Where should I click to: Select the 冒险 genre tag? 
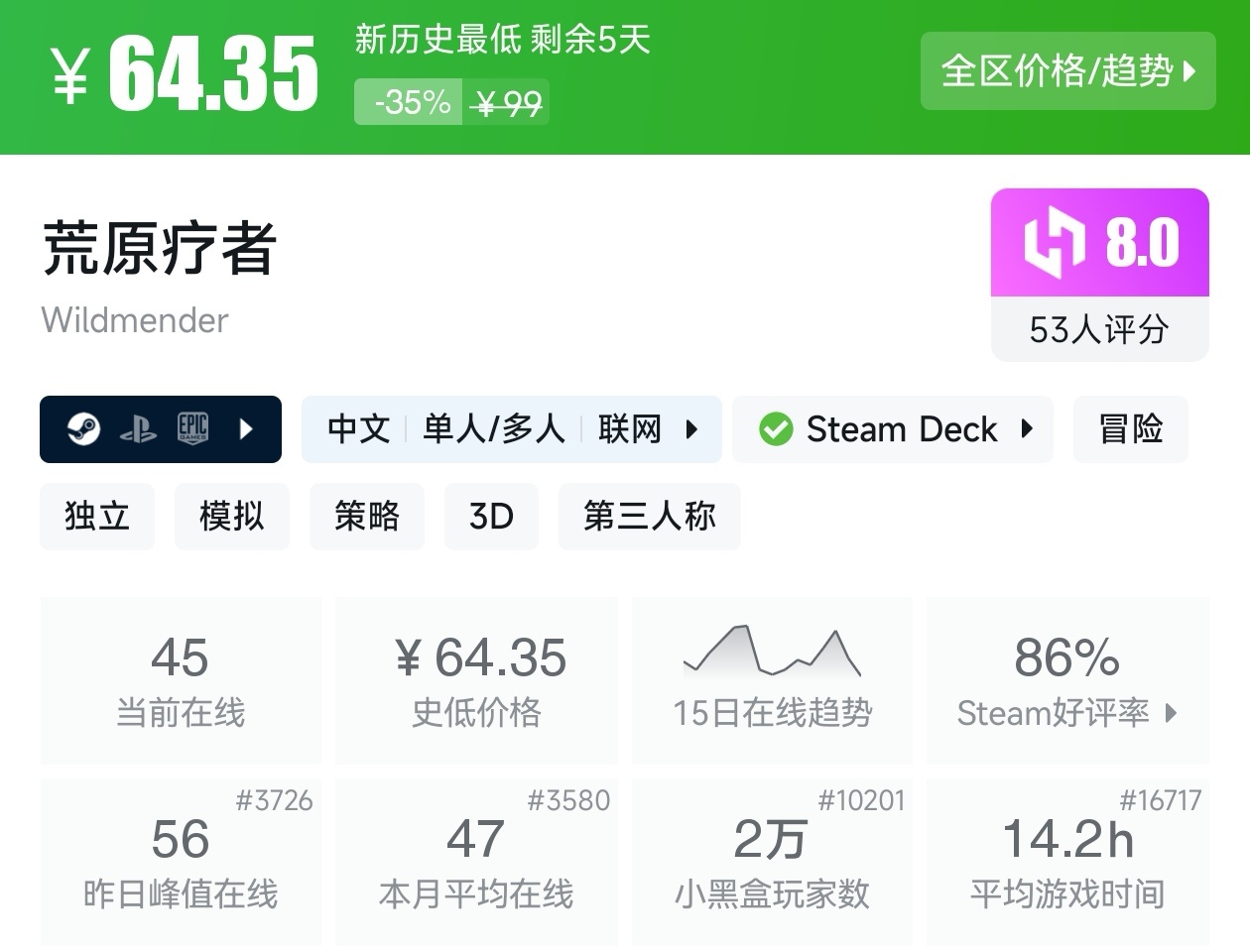click(x=1130, y=429)
